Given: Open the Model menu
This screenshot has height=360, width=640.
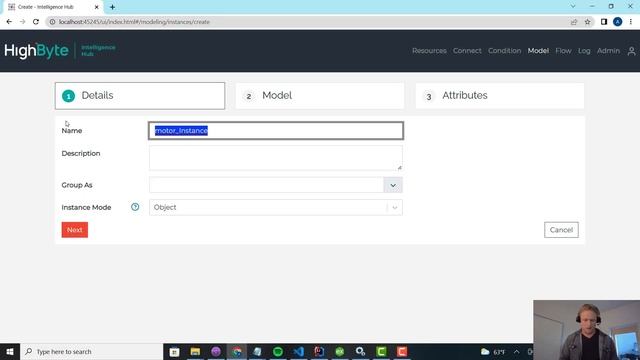Looking at the screenshot, I should (538, 51).
